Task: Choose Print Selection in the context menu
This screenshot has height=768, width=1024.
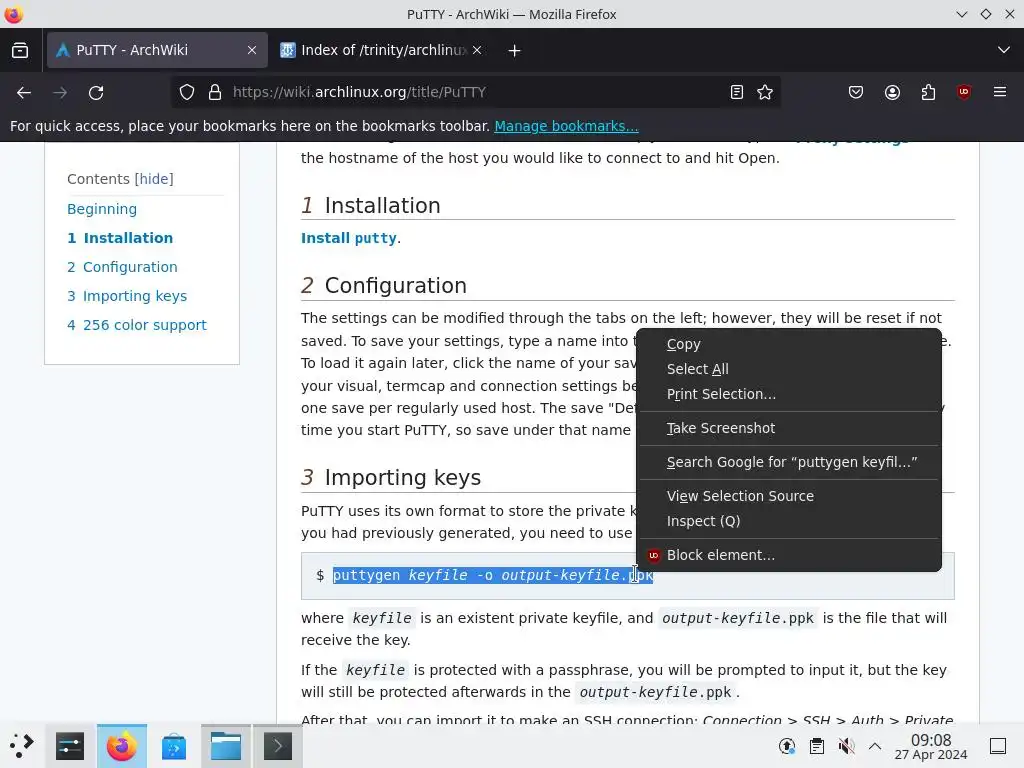Action: click(789, 394)
